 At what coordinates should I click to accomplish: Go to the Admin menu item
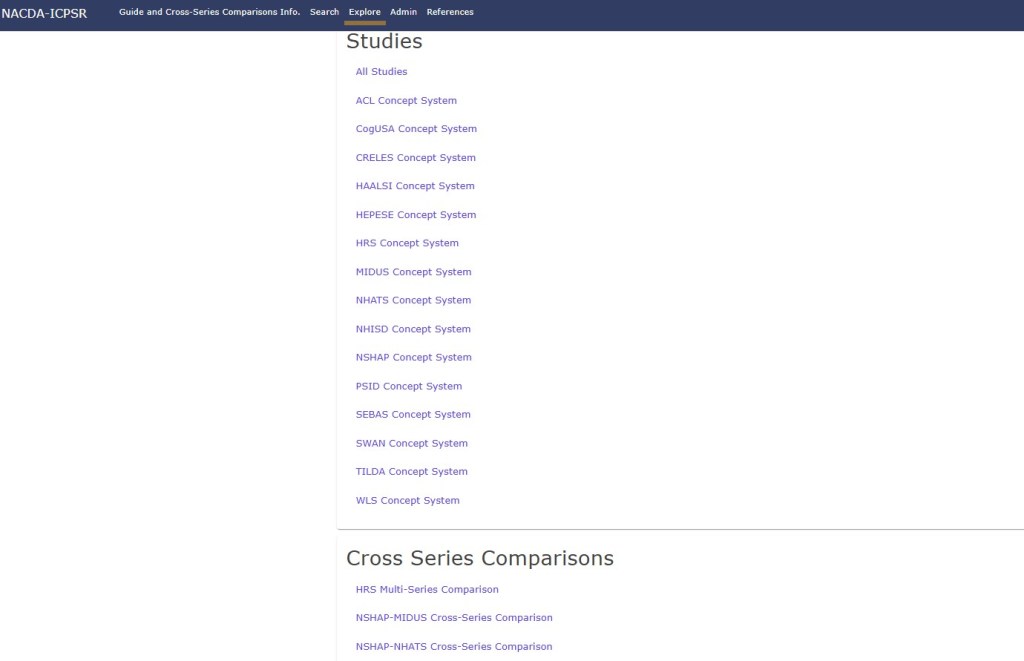(403, 12)
